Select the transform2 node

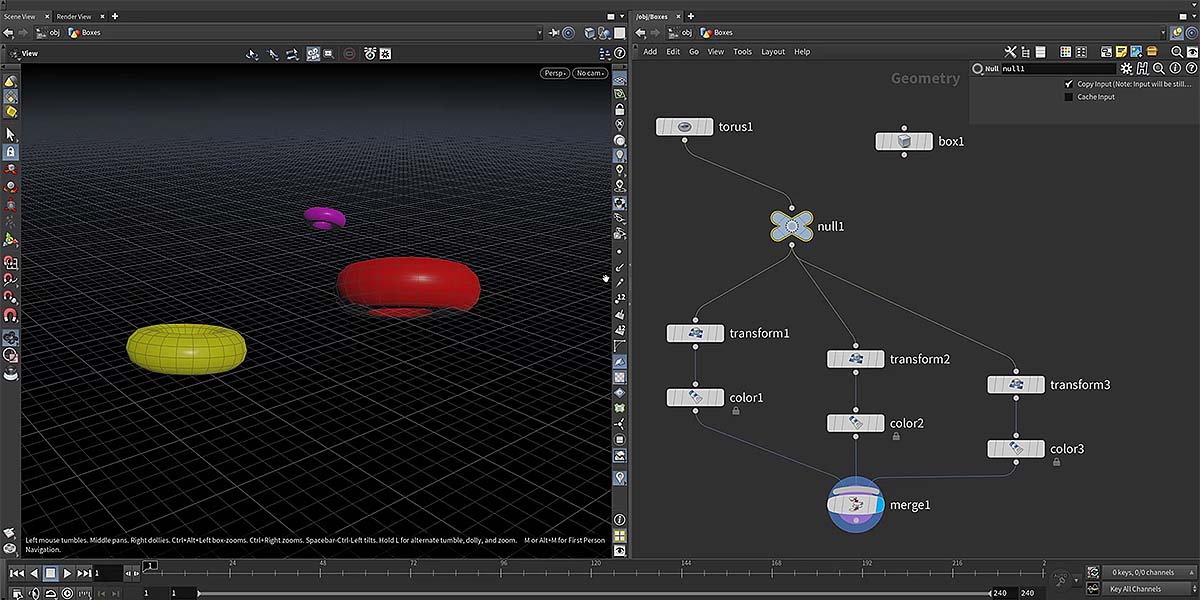point(856,359)
